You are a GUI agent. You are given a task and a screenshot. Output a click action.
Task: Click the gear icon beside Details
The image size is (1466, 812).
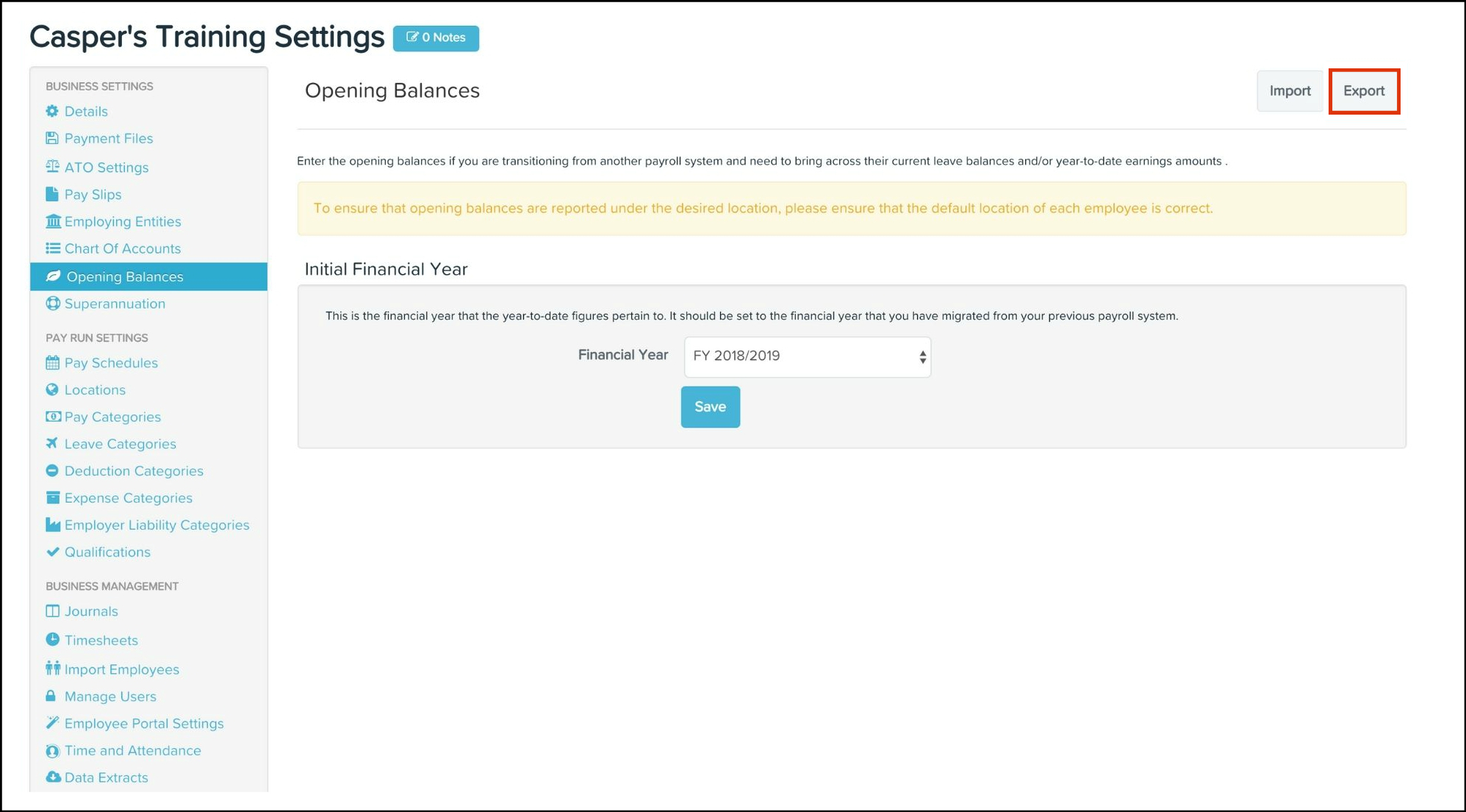click(52, 111)
